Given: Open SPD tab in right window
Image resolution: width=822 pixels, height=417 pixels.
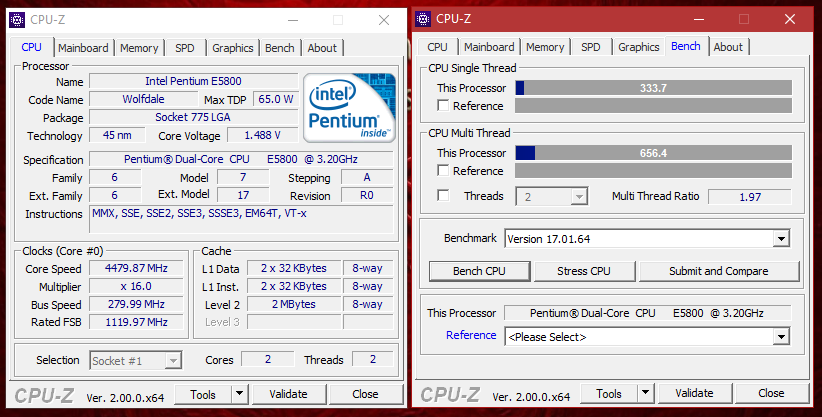Looking at the screenshot, I should pyautogui.click(x=590, y=47).
